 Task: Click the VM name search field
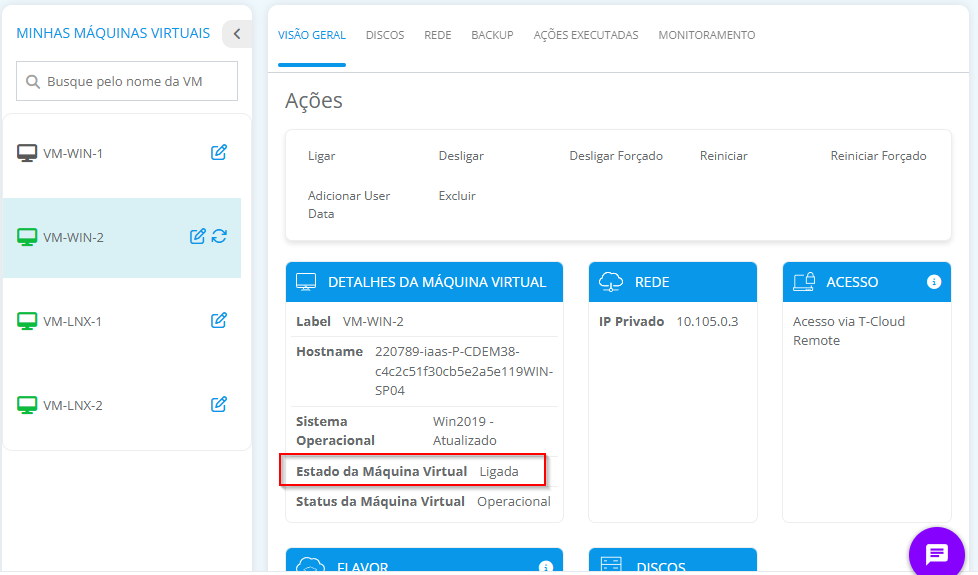point(127,81)
